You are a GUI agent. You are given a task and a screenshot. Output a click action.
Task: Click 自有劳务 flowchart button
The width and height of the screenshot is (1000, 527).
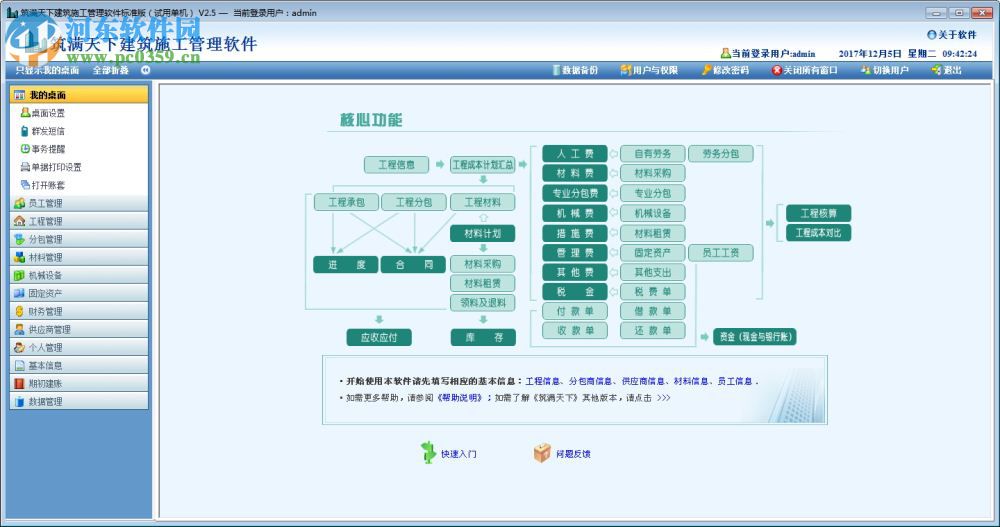[652, 154]
